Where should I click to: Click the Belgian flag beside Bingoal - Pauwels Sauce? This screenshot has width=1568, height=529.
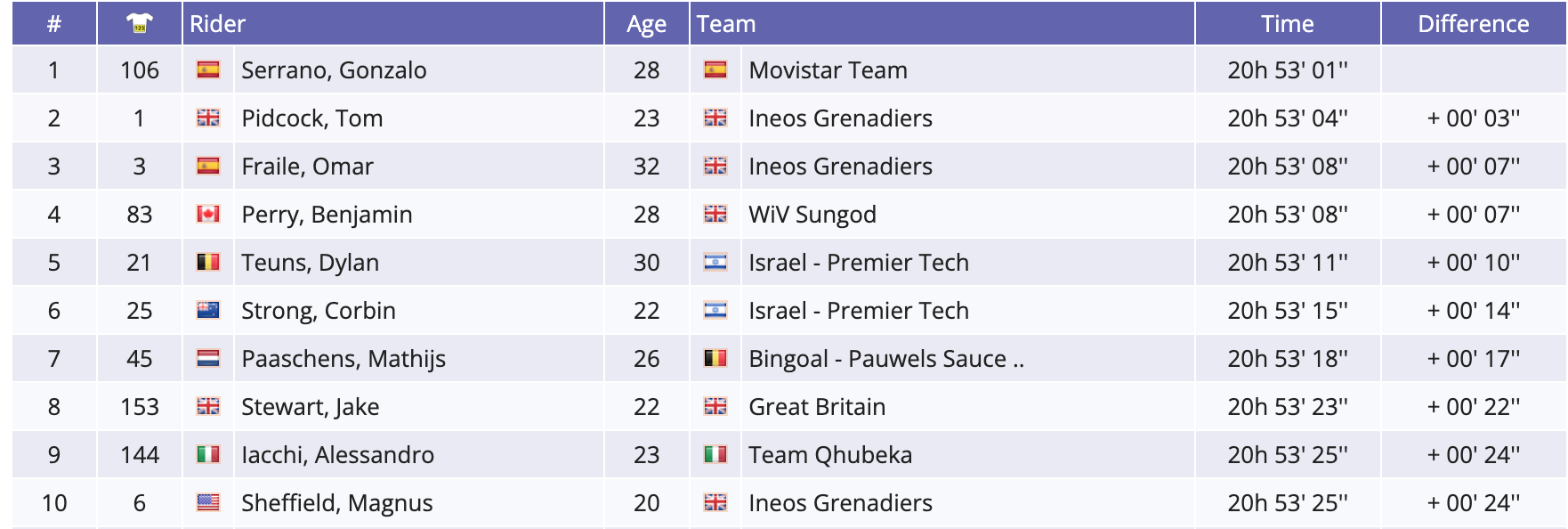715,358
